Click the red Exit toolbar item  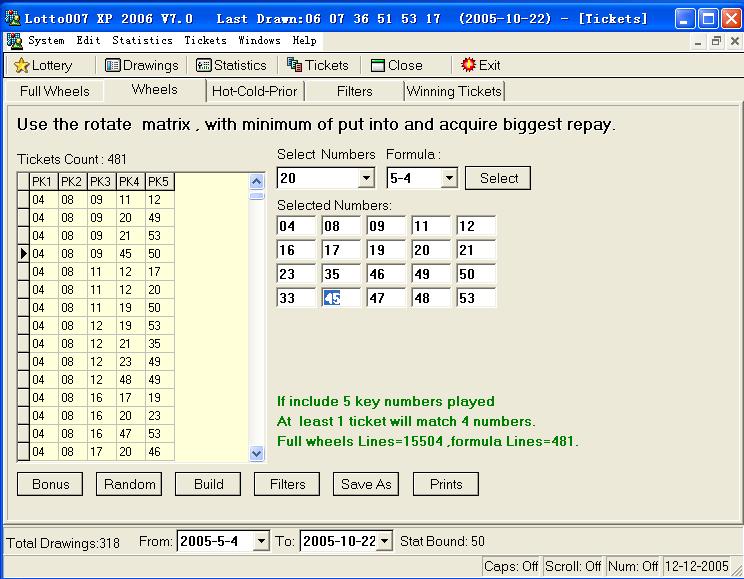481,65
